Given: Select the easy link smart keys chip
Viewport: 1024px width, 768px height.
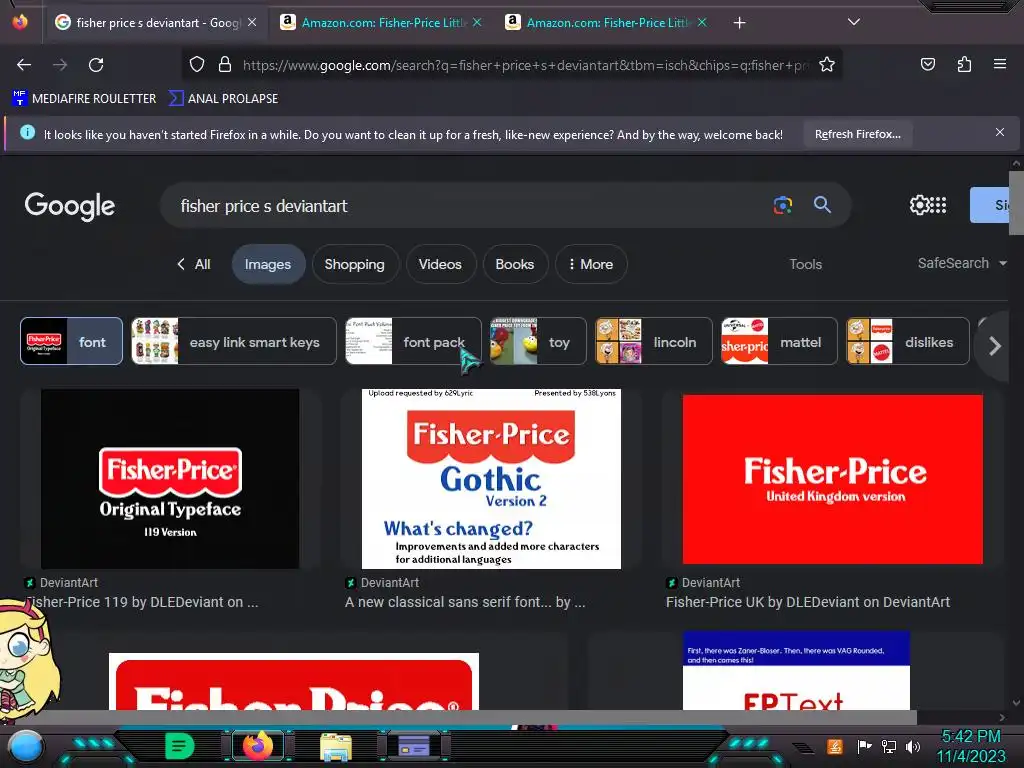Looking at the screenshot, I should pos(234,341).
